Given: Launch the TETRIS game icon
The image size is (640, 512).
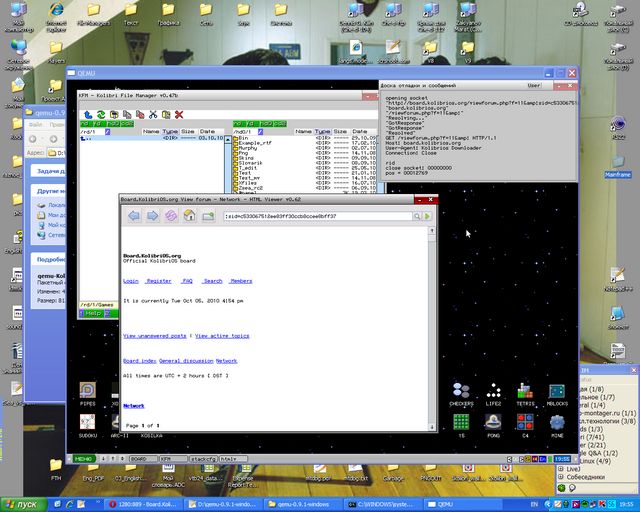Looking at the screenshot, I should tap(525, 394).
